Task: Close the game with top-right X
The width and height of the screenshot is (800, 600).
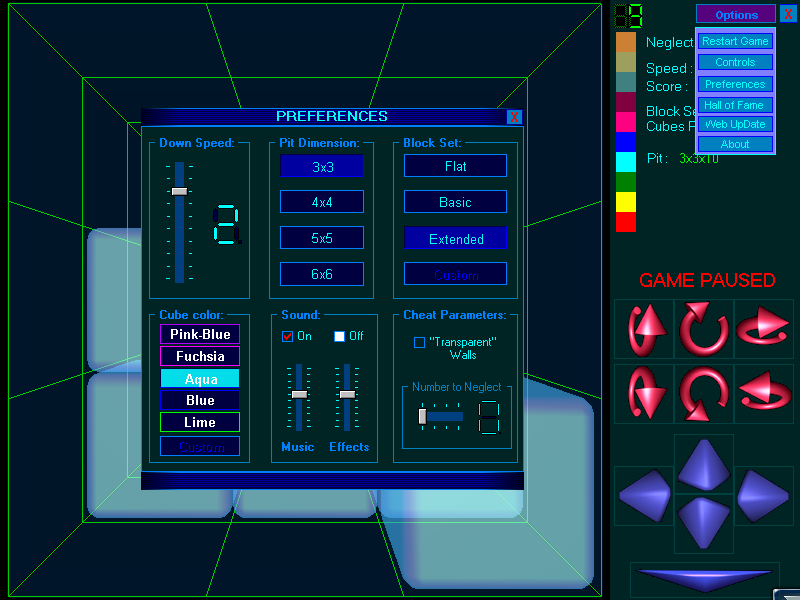Action: (x=788, y=14)
